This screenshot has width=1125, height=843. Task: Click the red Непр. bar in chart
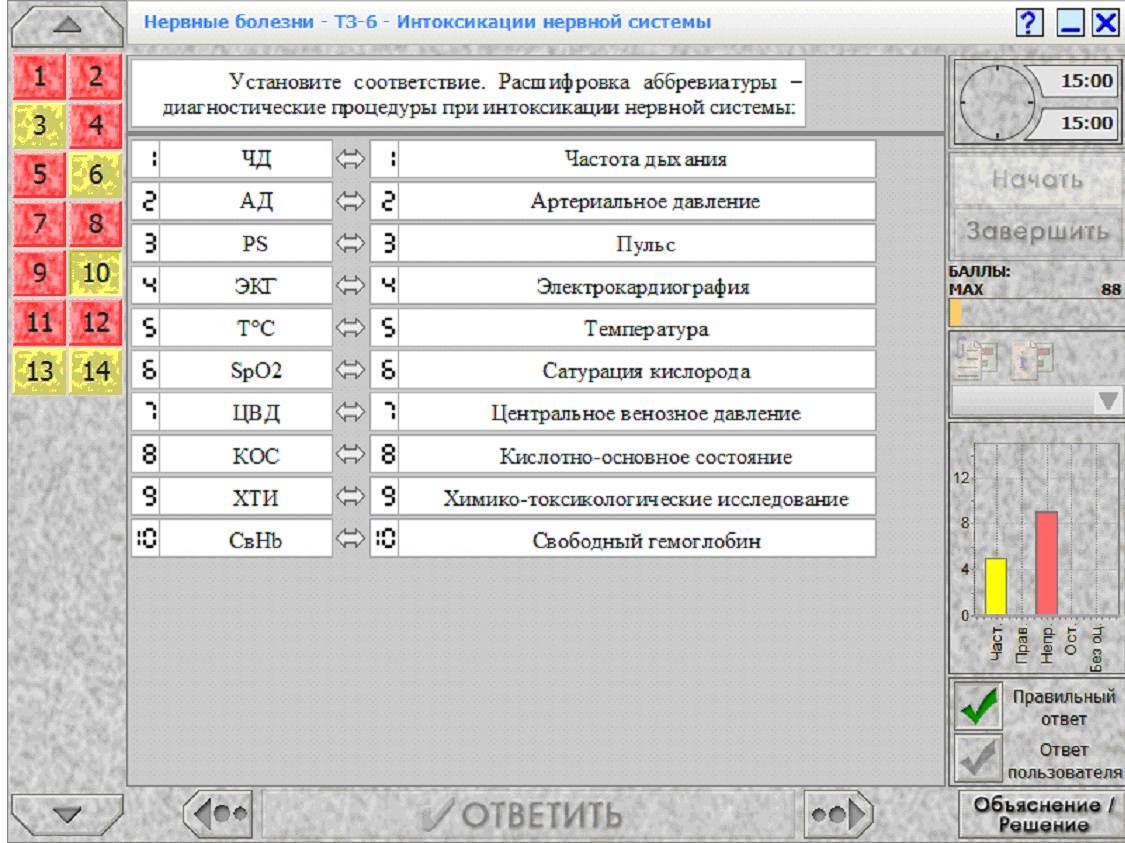point(1047,563)
